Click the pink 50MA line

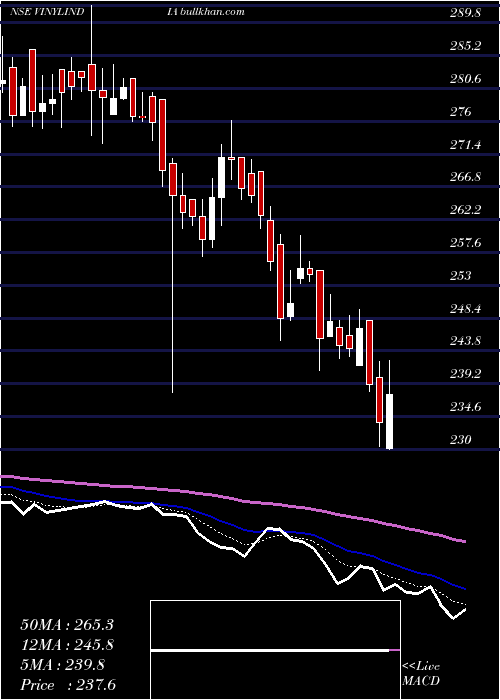(x=232, y=499)
